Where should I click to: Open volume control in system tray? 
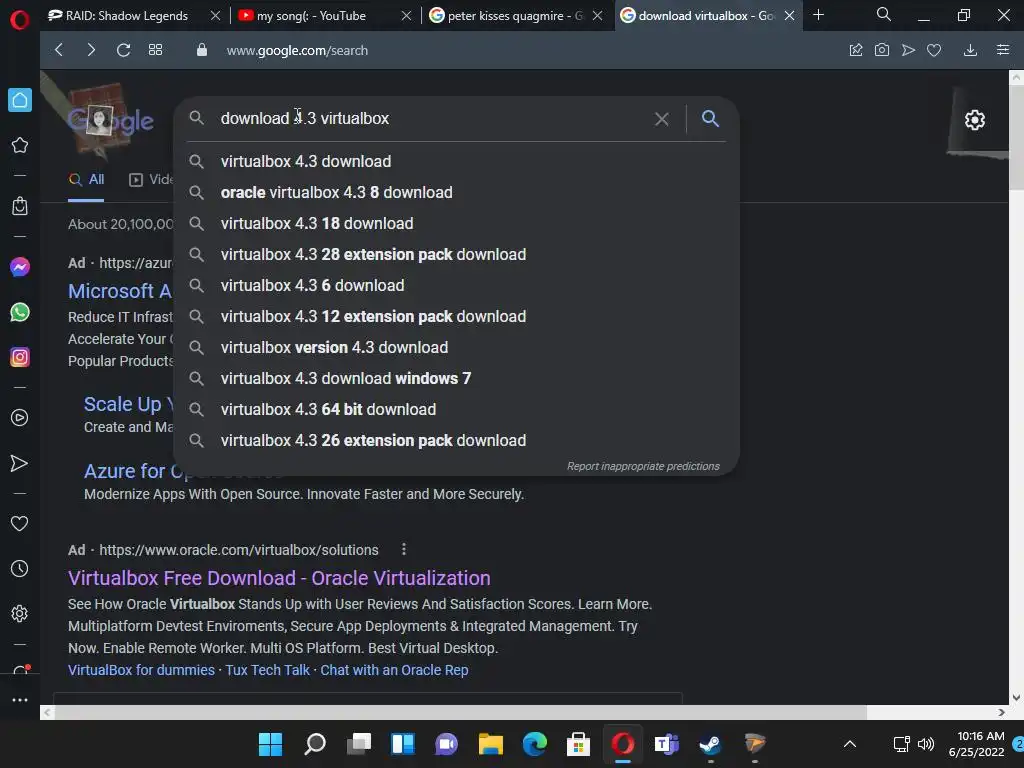[x=926, y=744]
